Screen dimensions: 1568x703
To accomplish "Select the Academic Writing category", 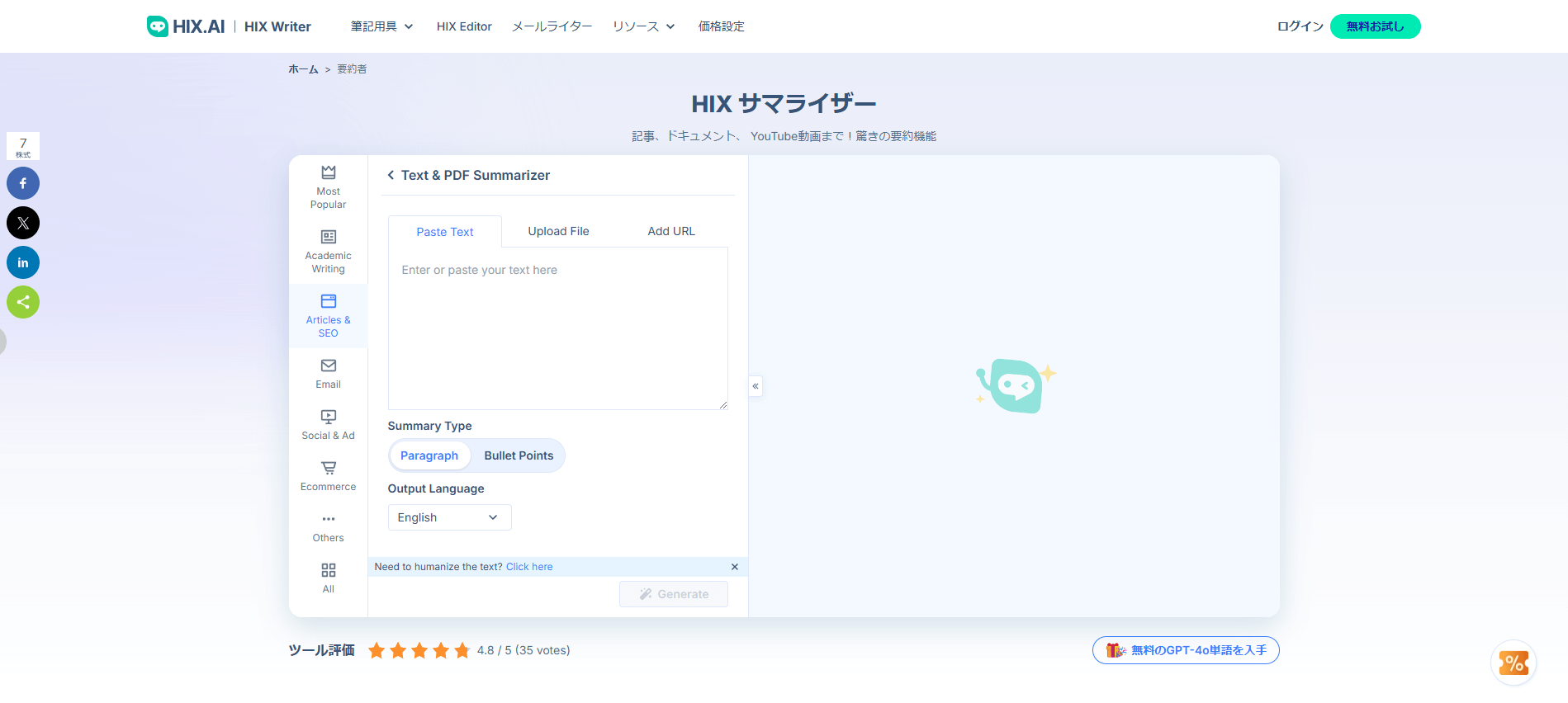I will [x=328, y=252].
